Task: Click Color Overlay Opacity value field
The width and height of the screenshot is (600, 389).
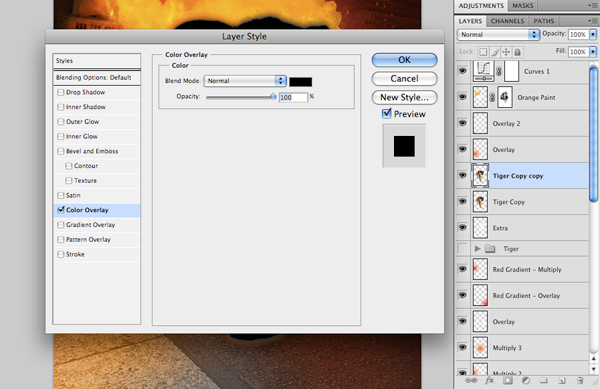Action: (x=293, y=97)
